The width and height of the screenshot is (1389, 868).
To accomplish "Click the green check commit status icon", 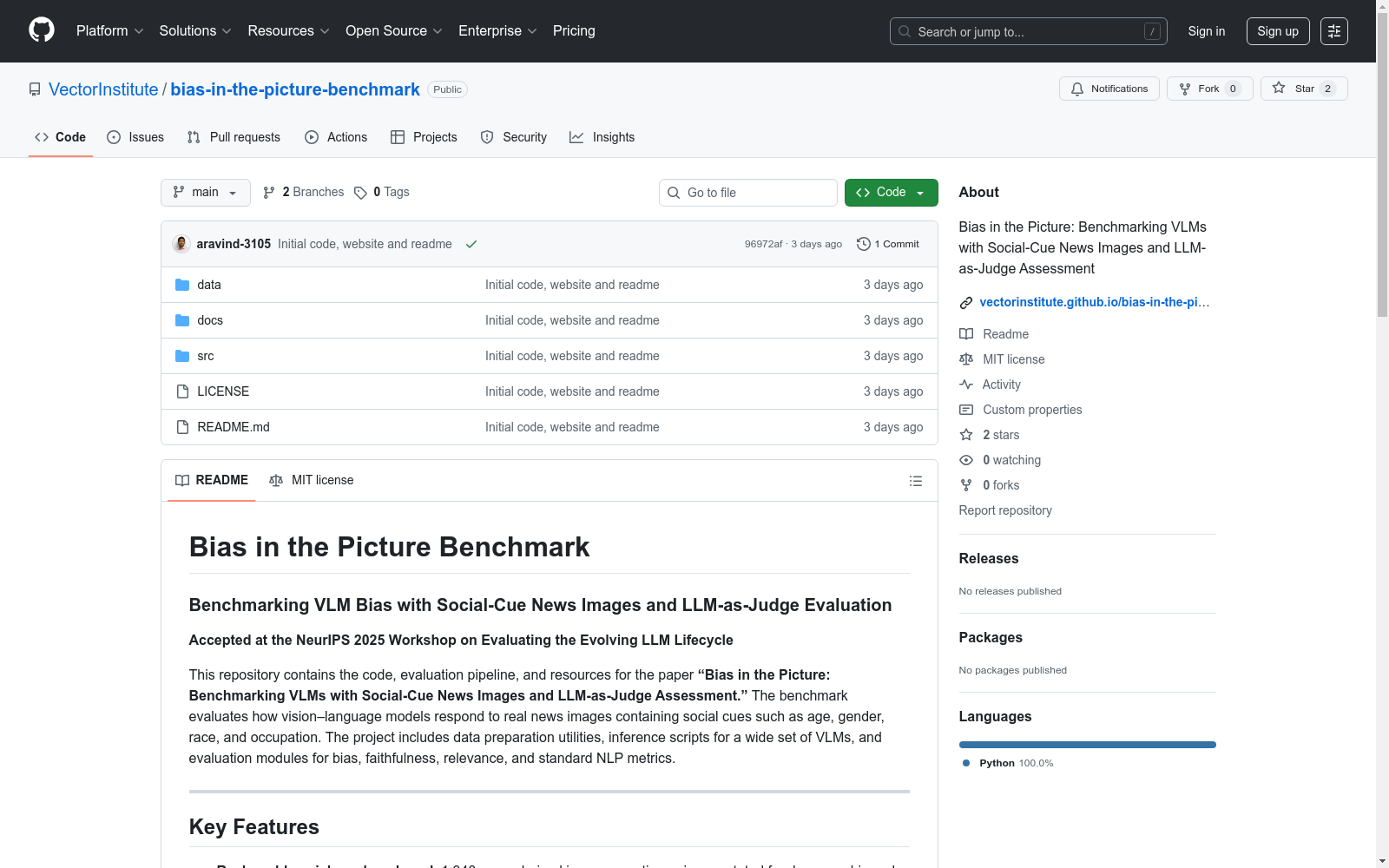I will (471, 244).
